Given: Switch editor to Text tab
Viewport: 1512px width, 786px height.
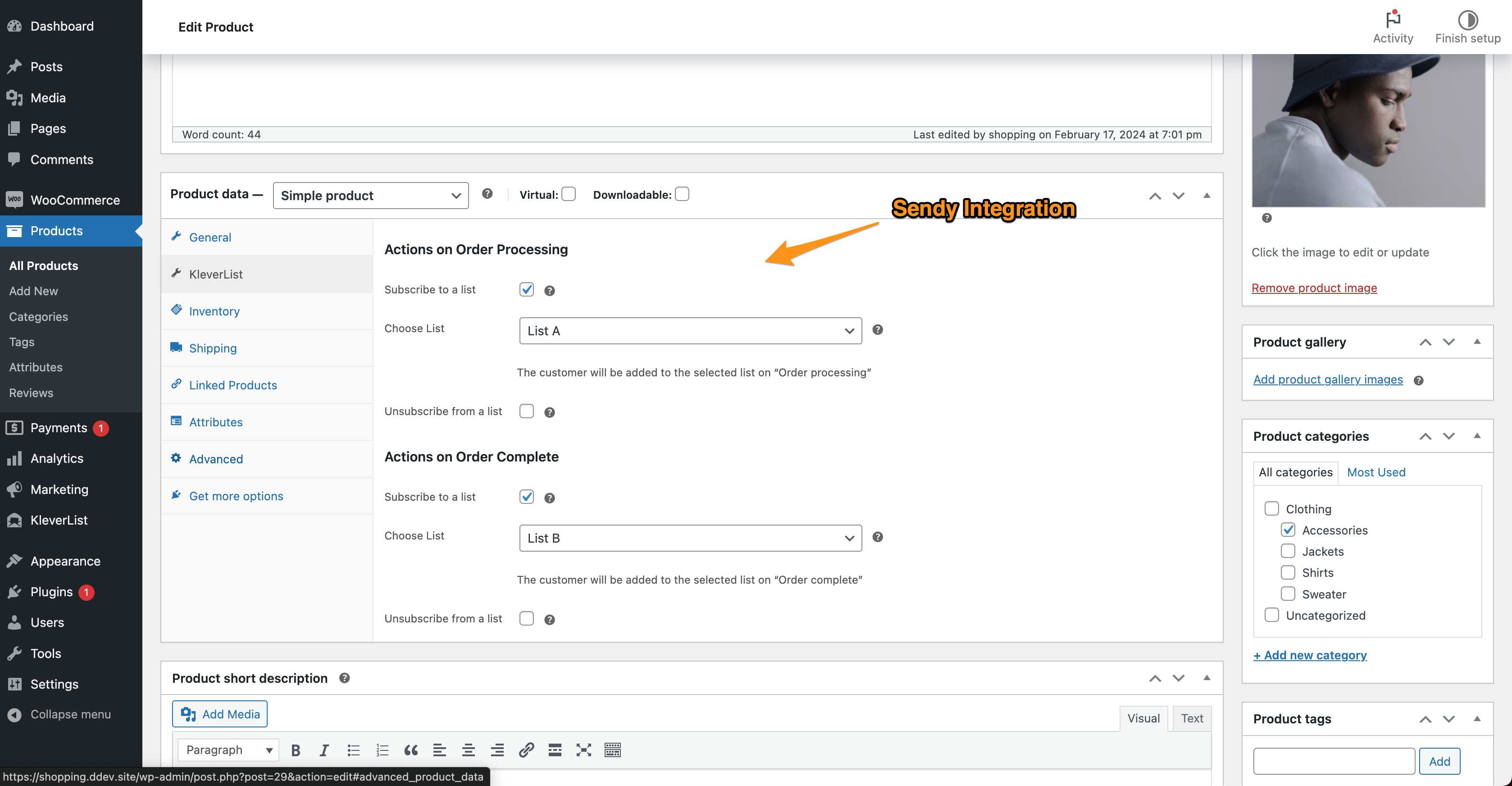Looking at the screenshot, I should tap(1192, 718).
